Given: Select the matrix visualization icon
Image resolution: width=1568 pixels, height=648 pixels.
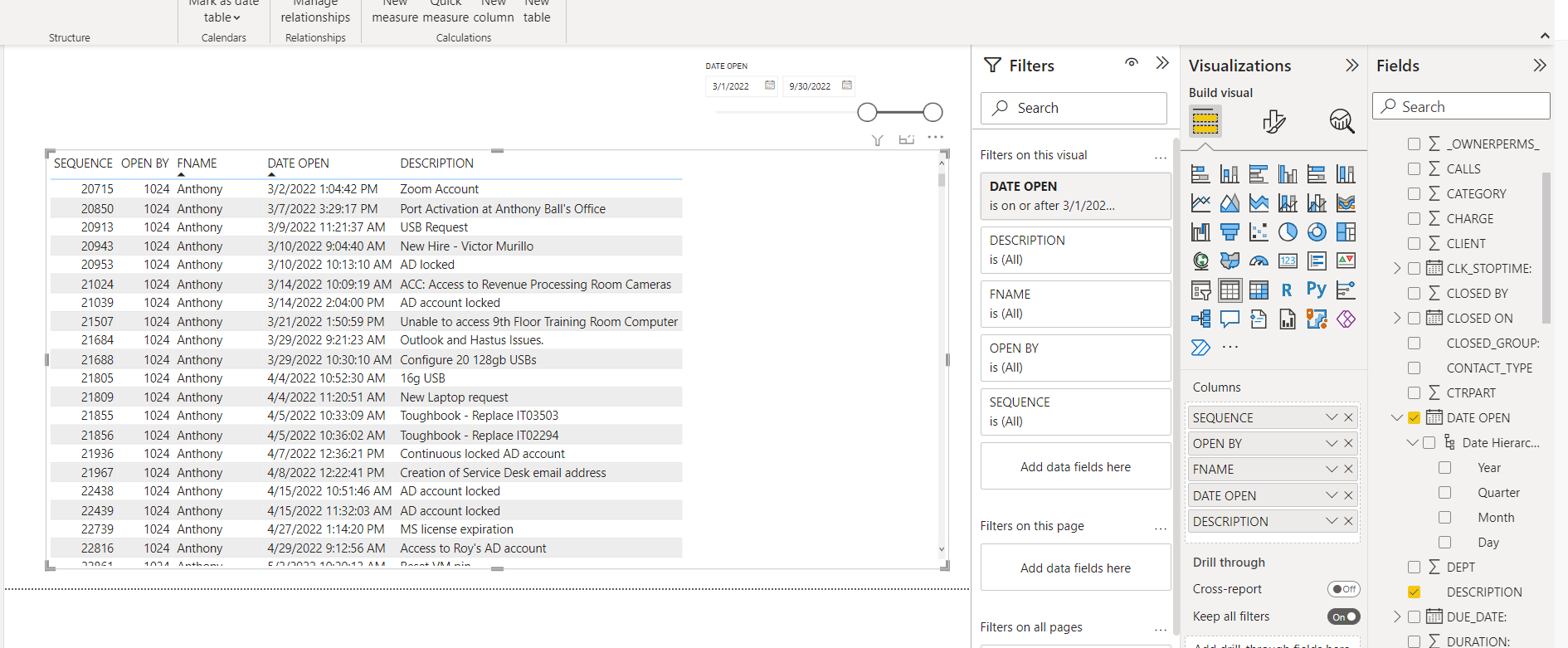Looking at the screenshot, I should tap(1259, 290).
